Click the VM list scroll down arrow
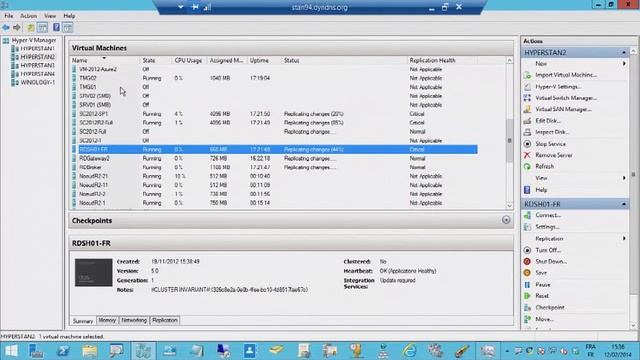640x360 pixels. [509, 206]
